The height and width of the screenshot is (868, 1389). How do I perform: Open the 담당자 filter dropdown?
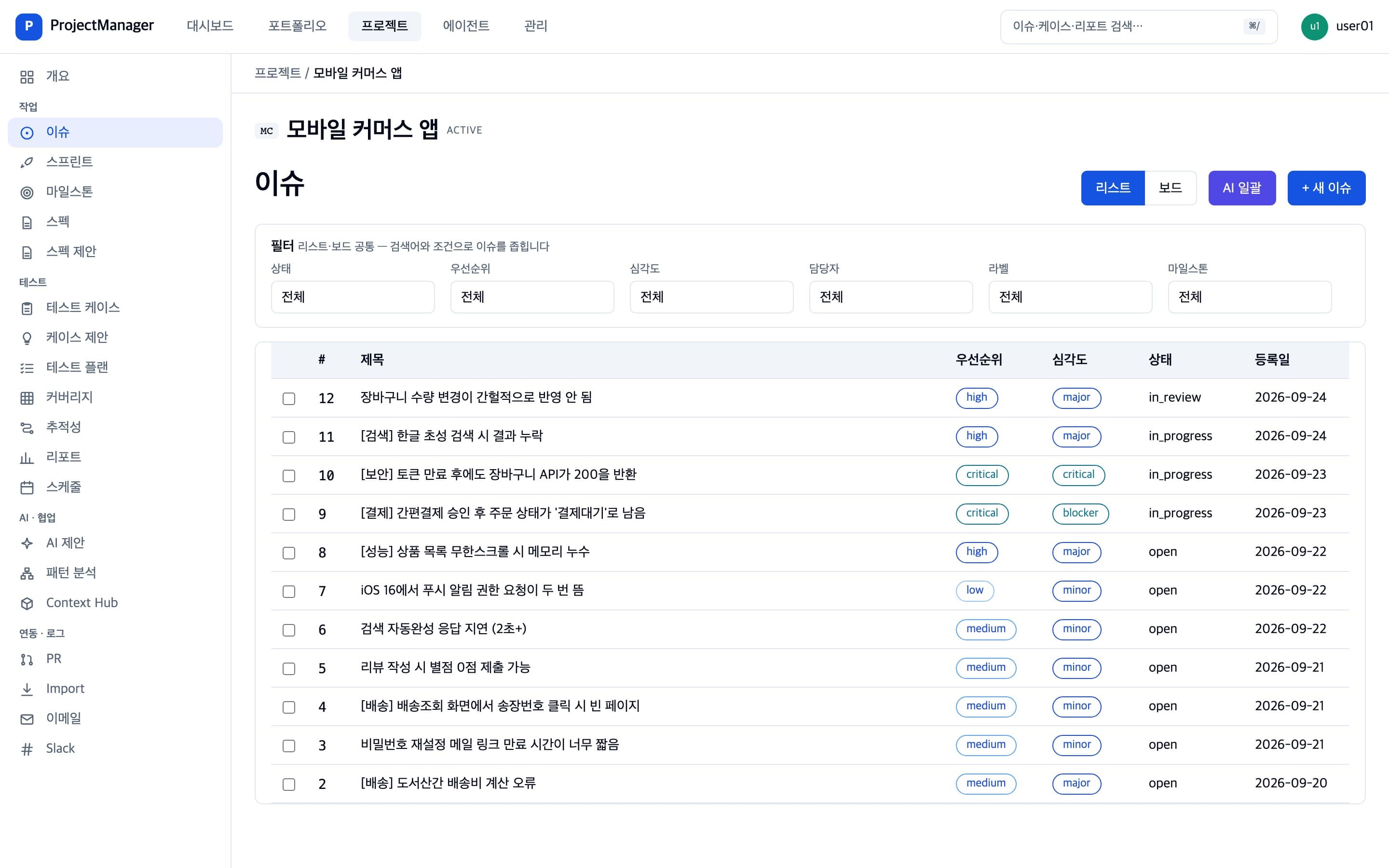(891, 297)
